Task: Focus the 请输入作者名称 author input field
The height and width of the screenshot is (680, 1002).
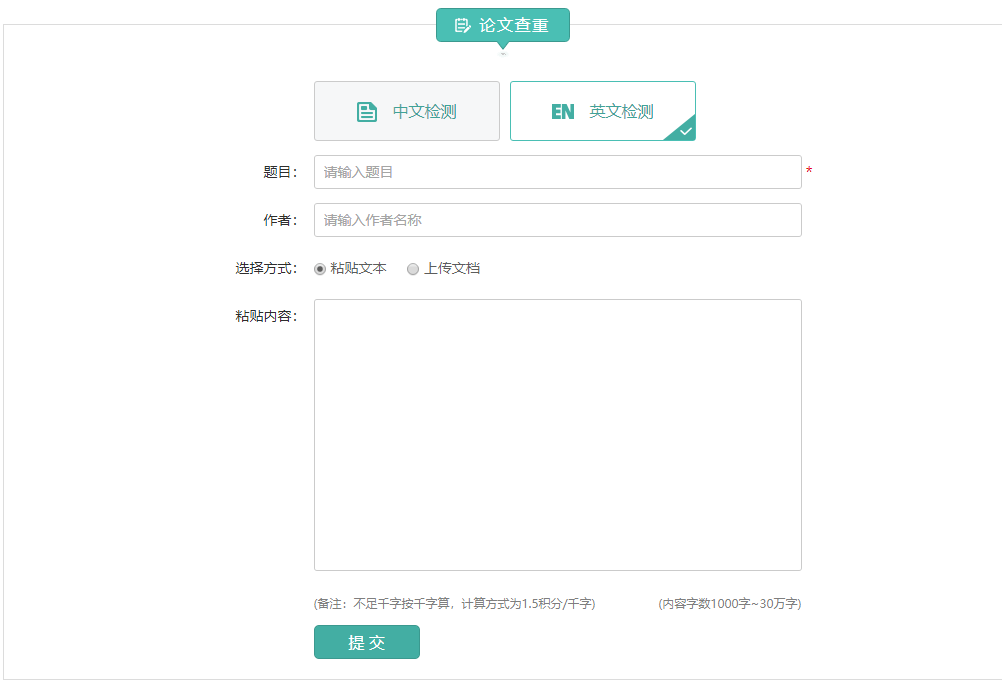Action: [557, 220]
